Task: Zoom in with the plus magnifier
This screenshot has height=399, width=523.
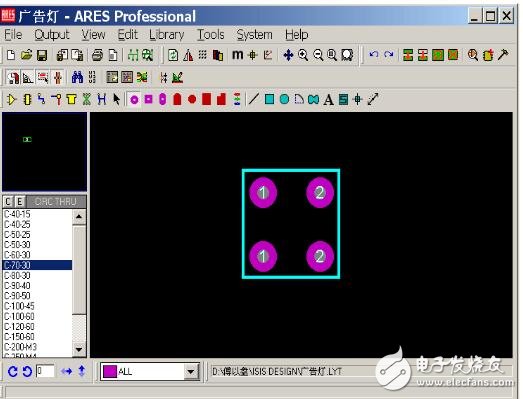Action: pos(303,55)
